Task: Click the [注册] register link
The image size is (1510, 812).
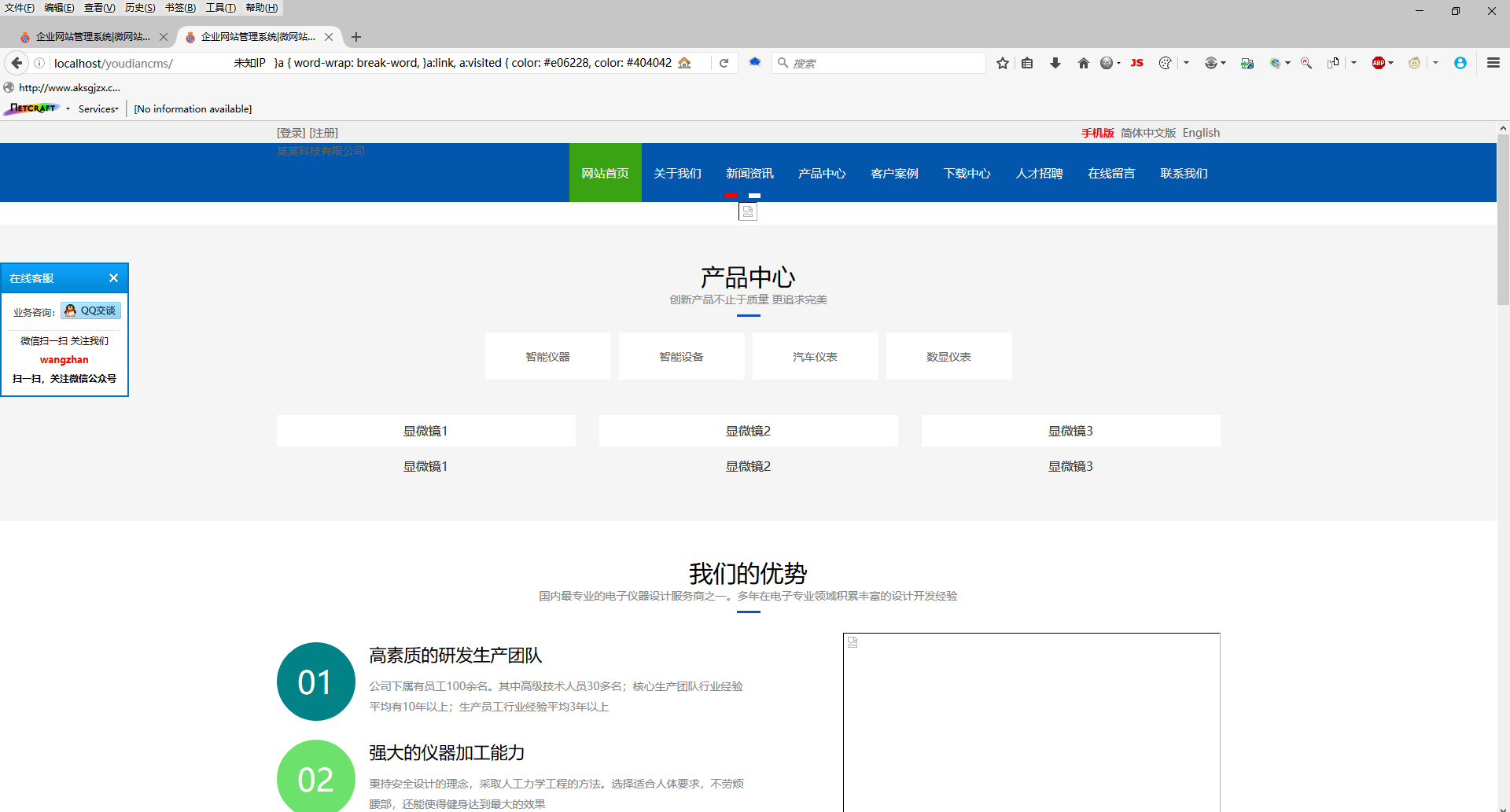Action: [324, 133]
